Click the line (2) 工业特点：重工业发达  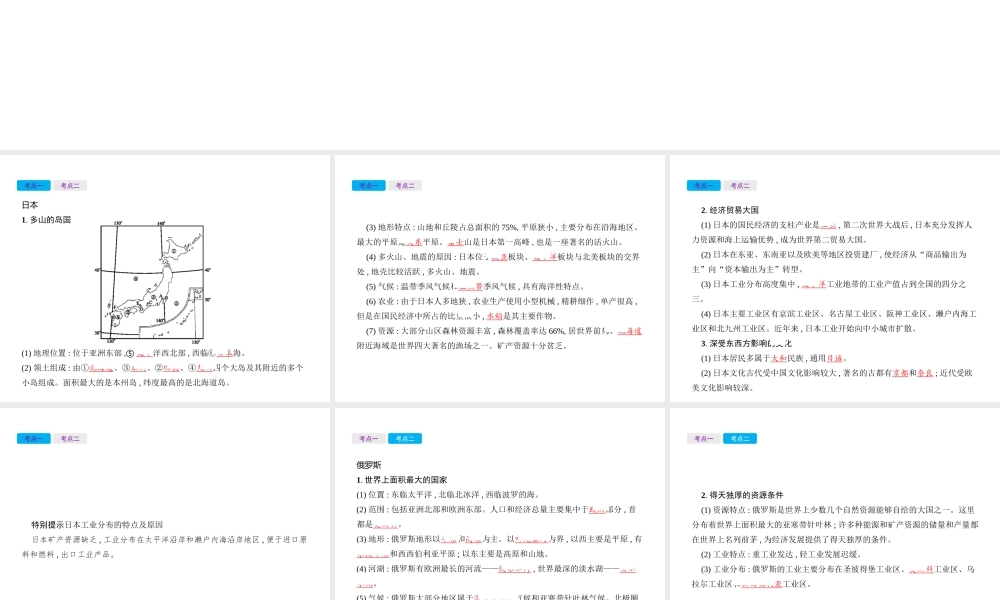[781, 554]
